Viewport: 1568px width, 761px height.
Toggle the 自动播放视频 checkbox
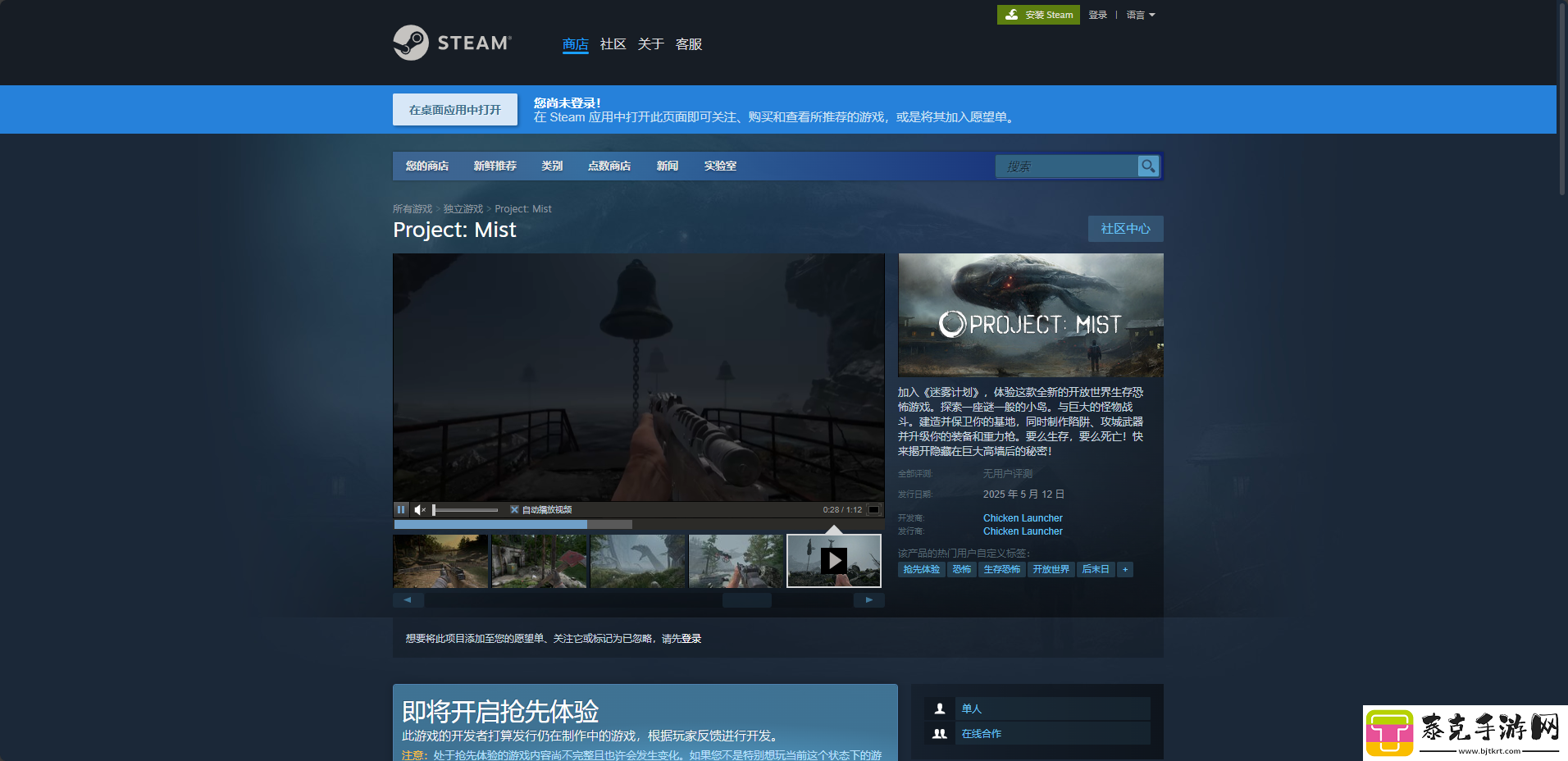coord(514,509)
